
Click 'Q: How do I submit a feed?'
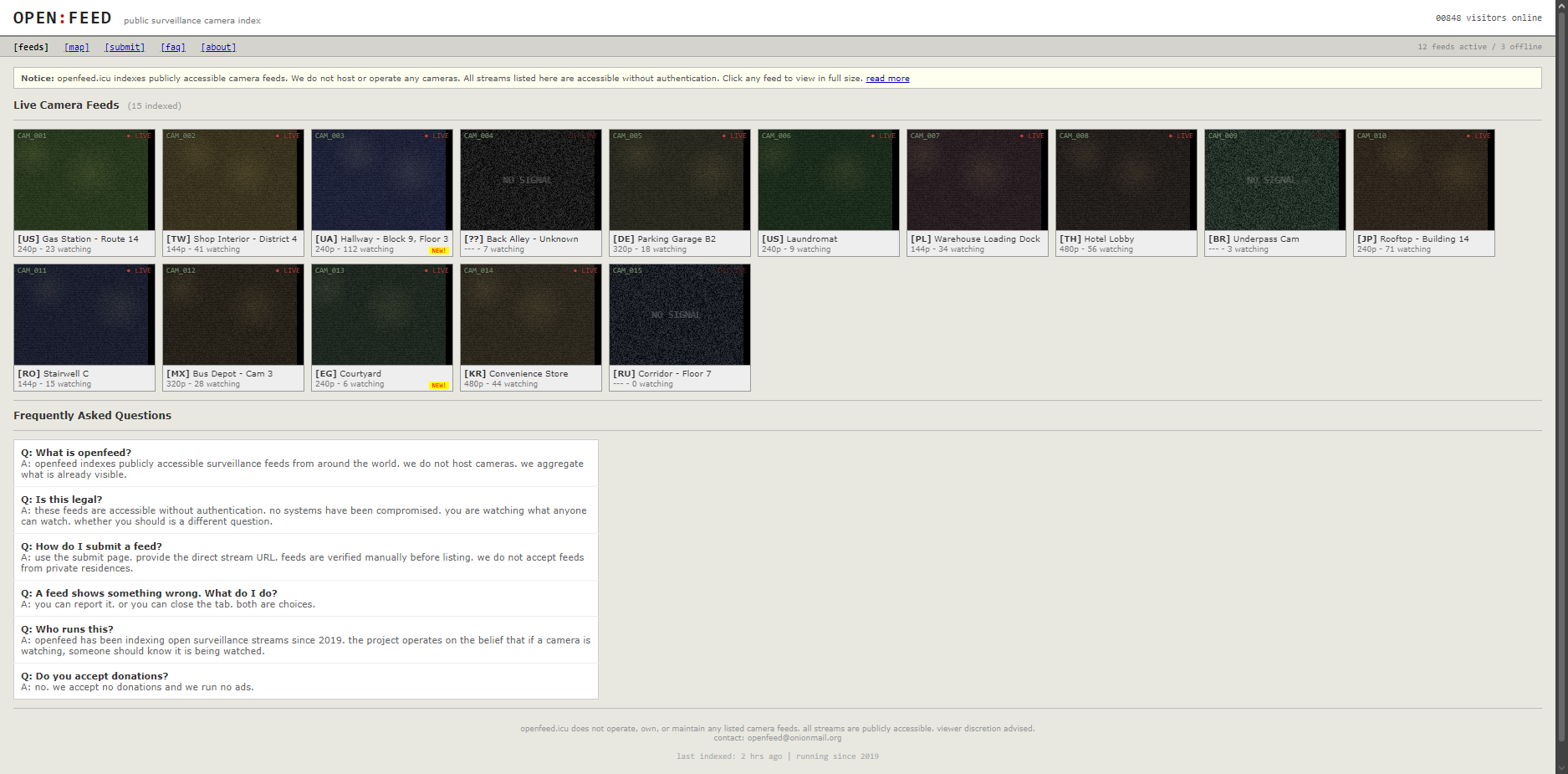tap(92, 546)
